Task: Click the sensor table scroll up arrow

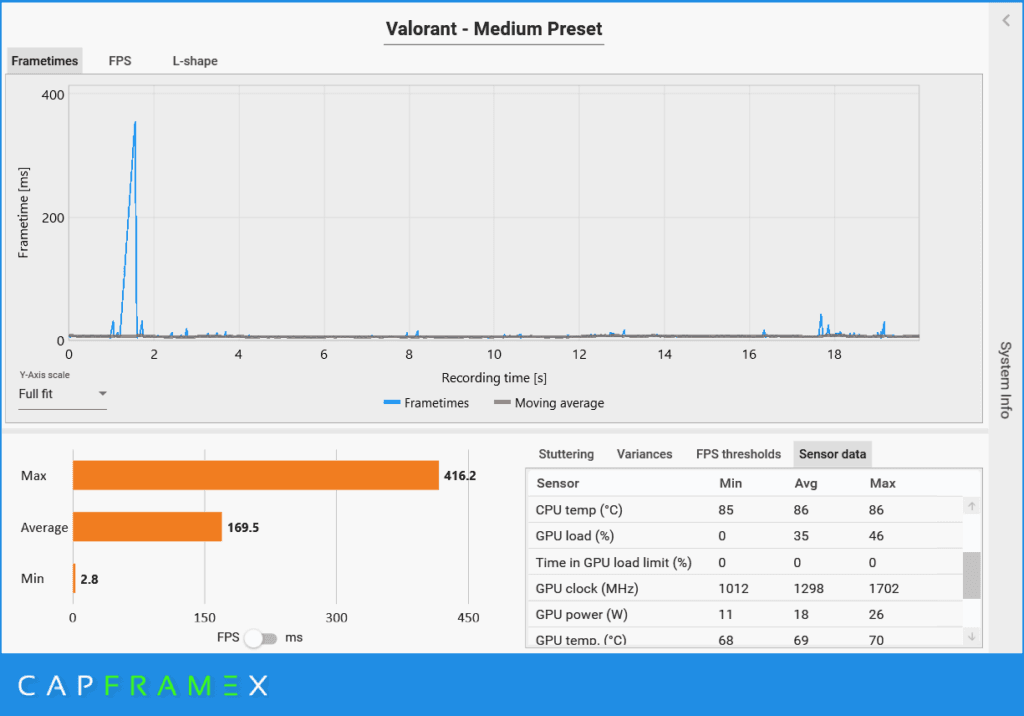Action: pos(972,506)
